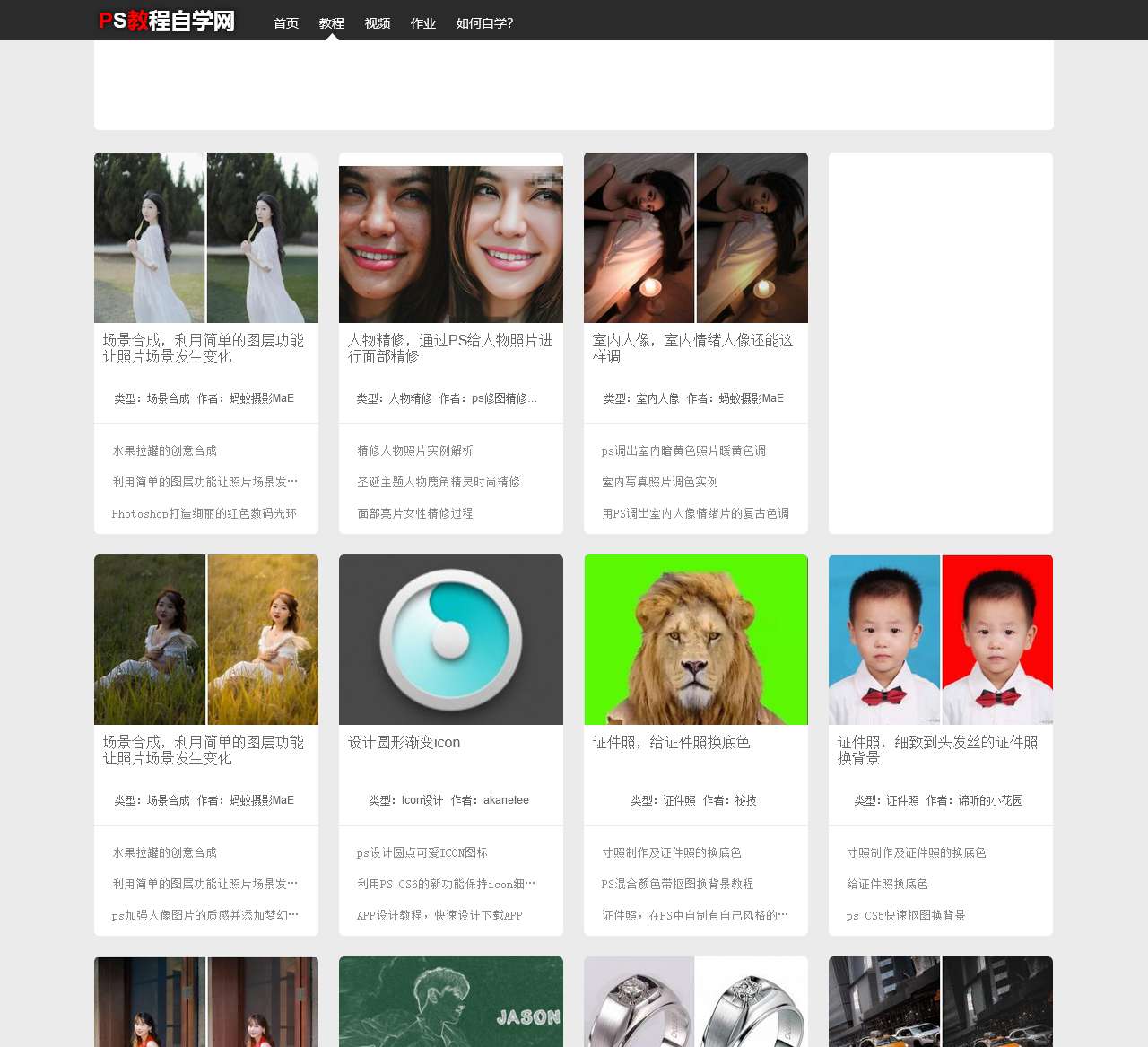Viewport: 1148px width, 1047px height.
Task: Click author name ps修图精修…
Action: (505, 398)
